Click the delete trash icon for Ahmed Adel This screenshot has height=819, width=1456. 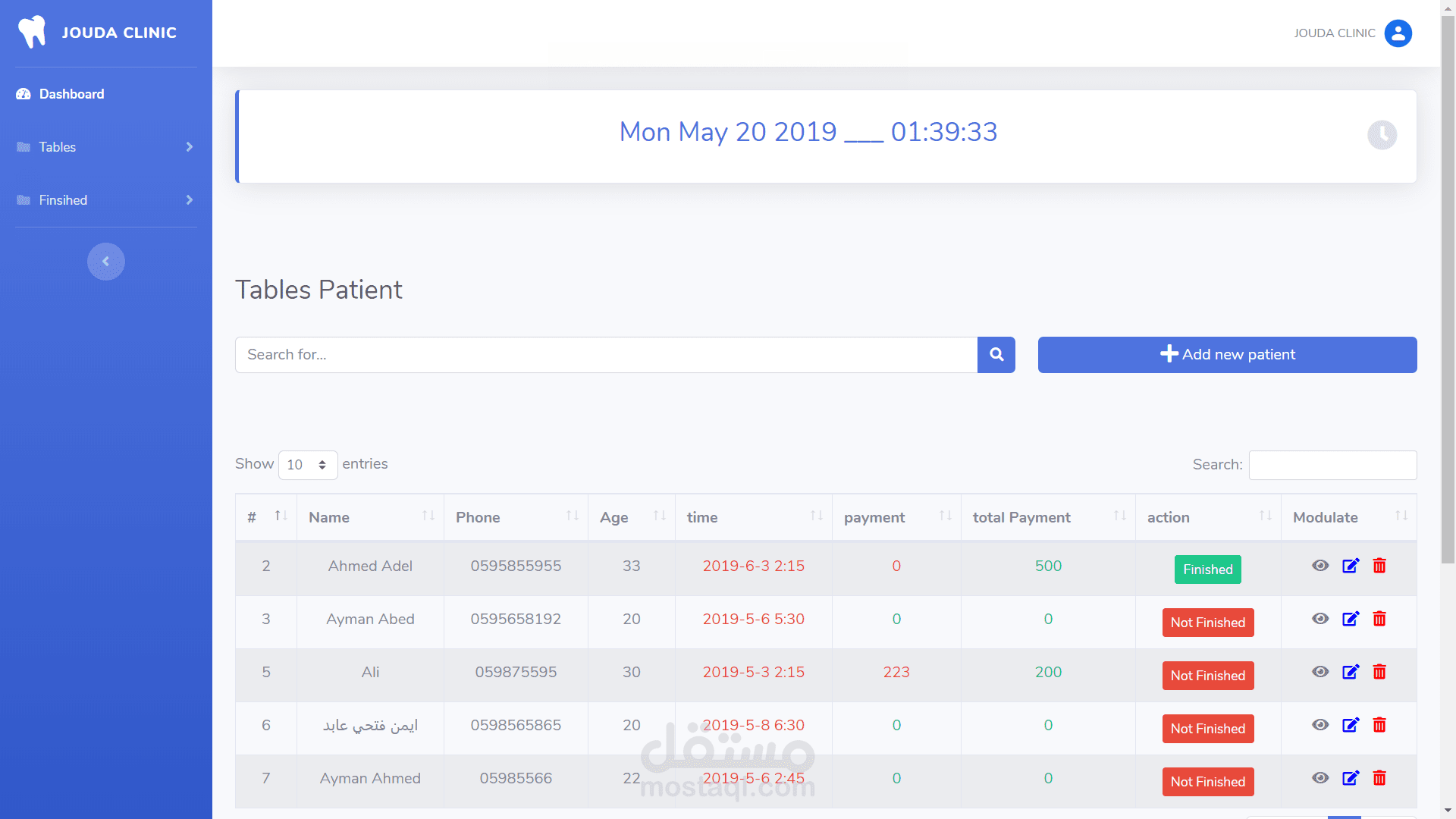point(1379,566)
